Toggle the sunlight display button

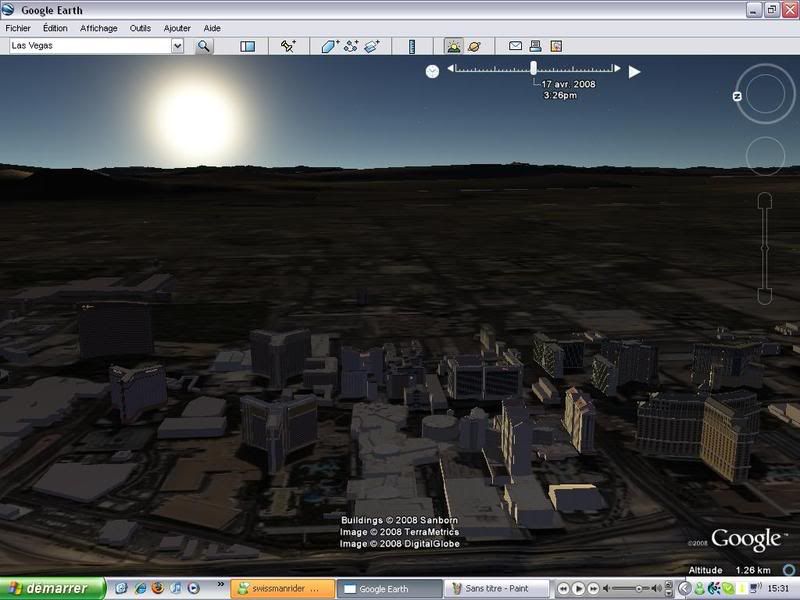click(x=453, y=46)
